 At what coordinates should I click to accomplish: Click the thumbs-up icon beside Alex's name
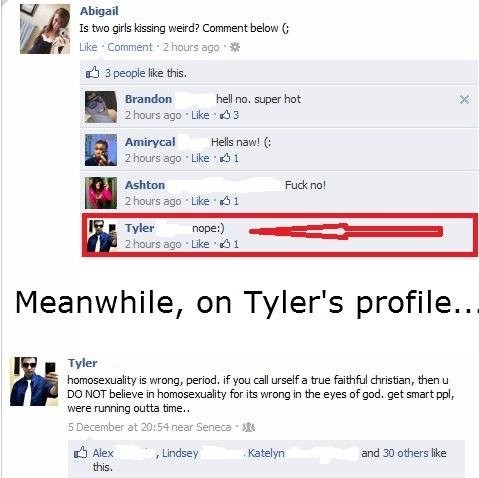[x=80, y=453]
